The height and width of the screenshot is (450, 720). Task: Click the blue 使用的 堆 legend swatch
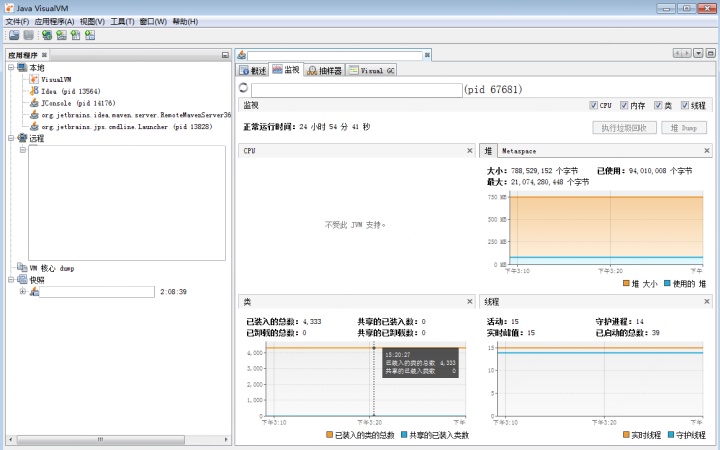pos(667,283)
